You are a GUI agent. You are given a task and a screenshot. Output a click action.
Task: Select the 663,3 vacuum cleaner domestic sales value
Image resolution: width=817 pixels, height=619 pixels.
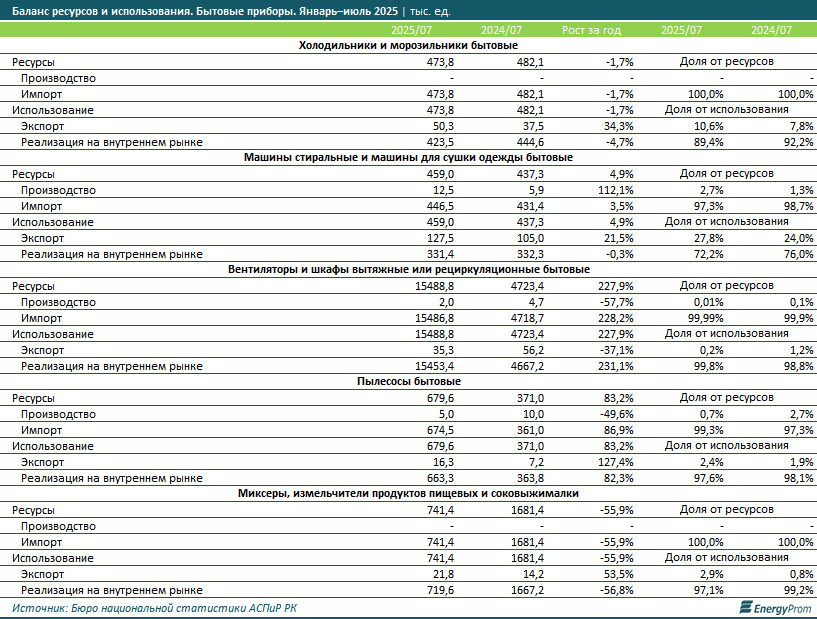439,478
